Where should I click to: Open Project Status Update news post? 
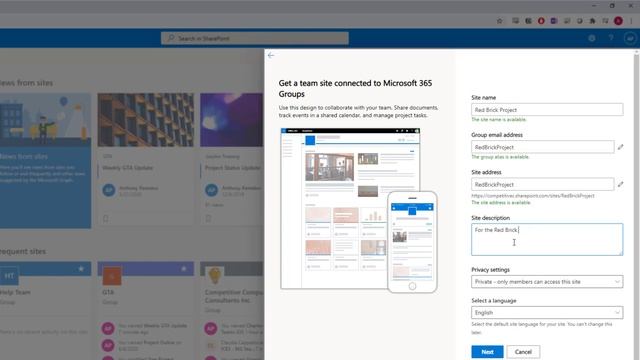tap(233, 168)
